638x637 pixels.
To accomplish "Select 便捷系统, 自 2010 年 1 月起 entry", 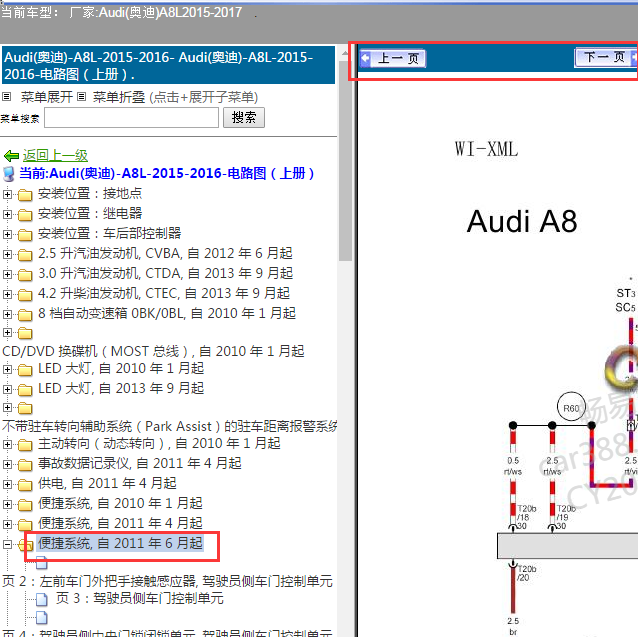I will [120, 504].
